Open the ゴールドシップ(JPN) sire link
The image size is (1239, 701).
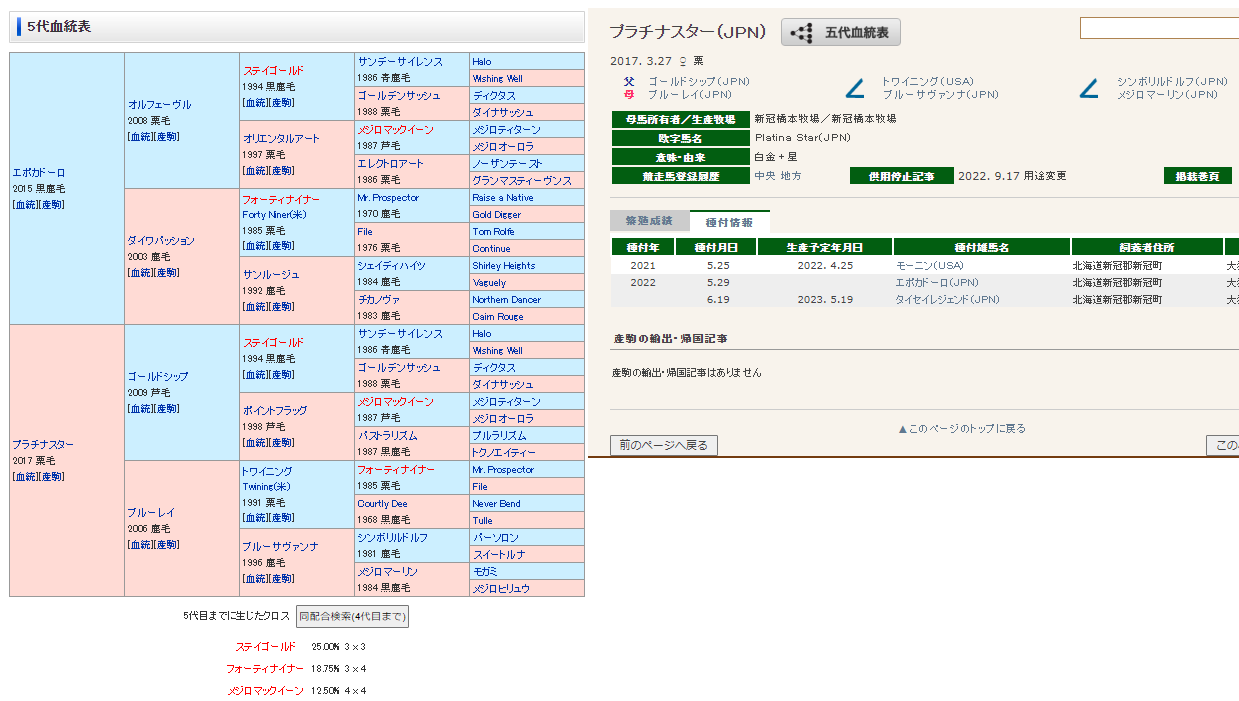699,81
